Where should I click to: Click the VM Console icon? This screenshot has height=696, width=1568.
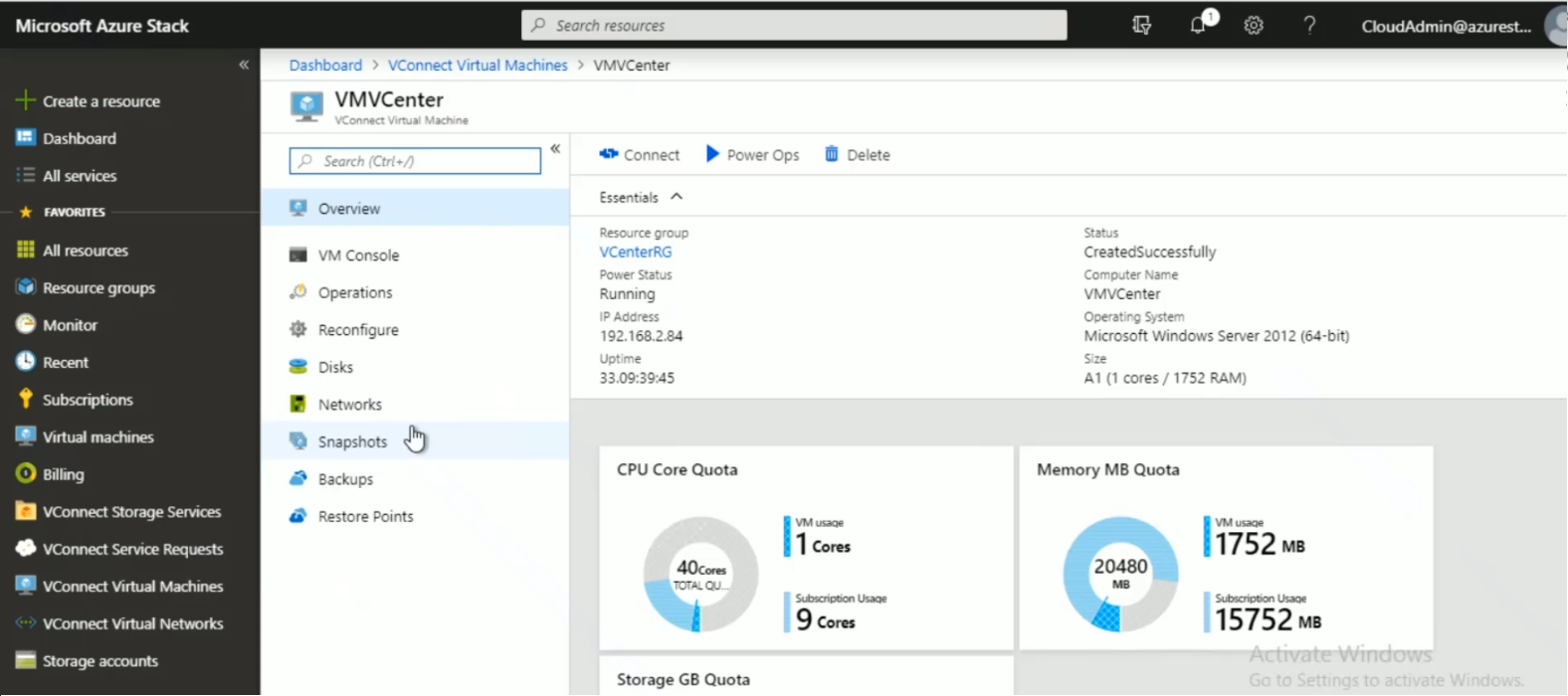(x=297, y=255)
